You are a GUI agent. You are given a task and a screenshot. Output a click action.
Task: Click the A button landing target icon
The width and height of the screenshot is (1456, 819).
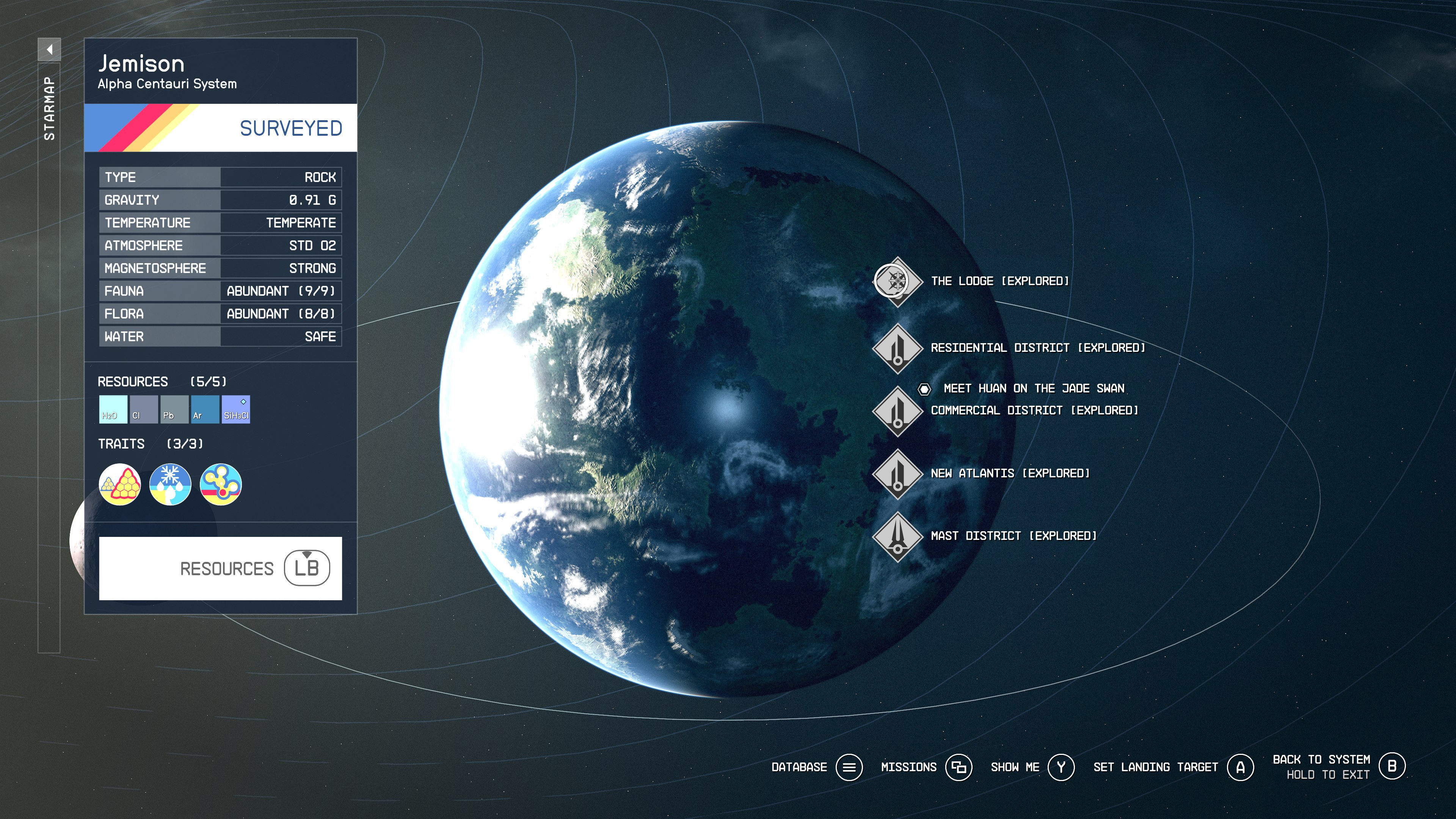[1241, 767]
